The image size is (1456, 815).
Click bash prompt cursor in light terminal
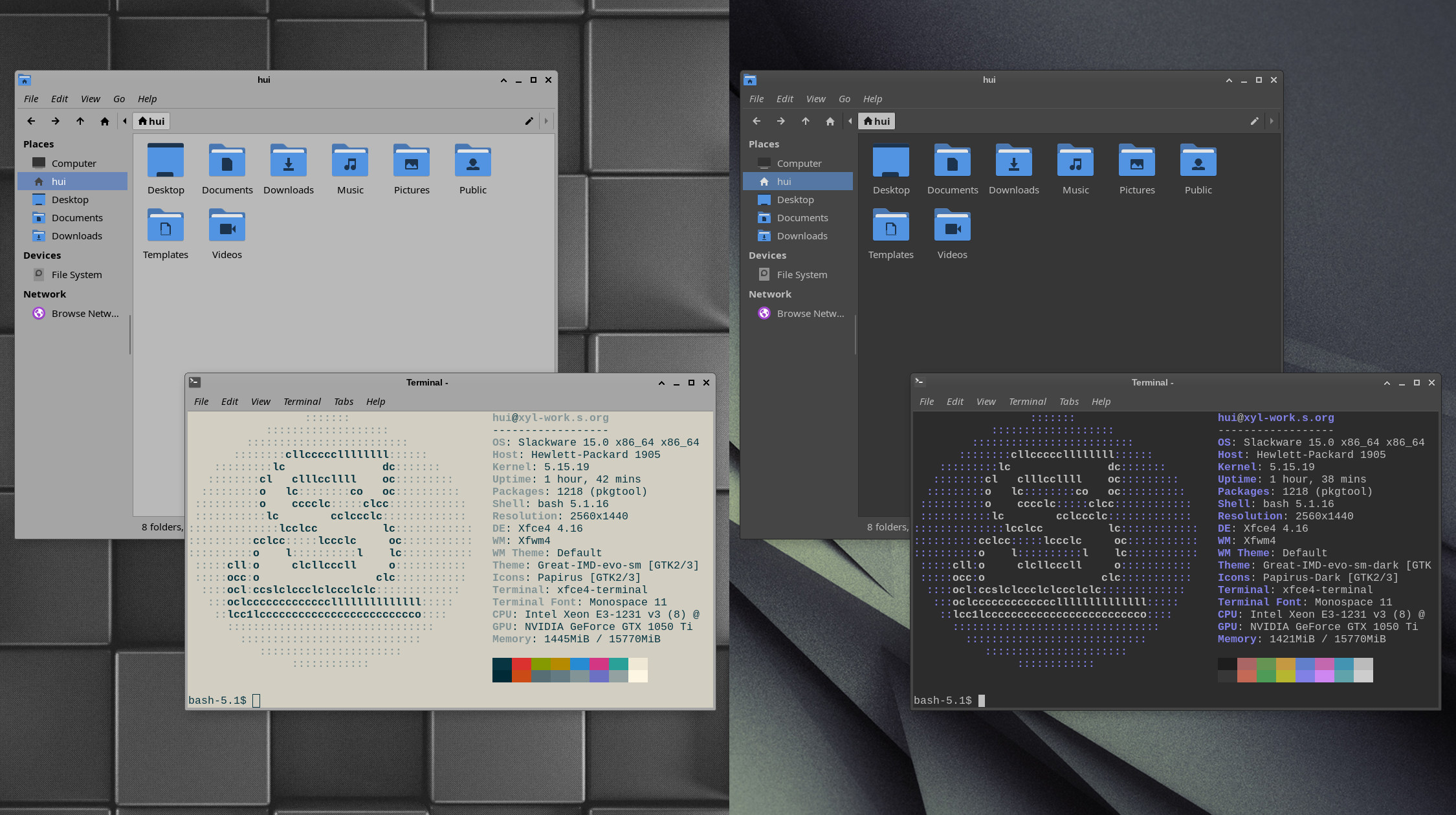pyautogui.click(x=256, y=701)
